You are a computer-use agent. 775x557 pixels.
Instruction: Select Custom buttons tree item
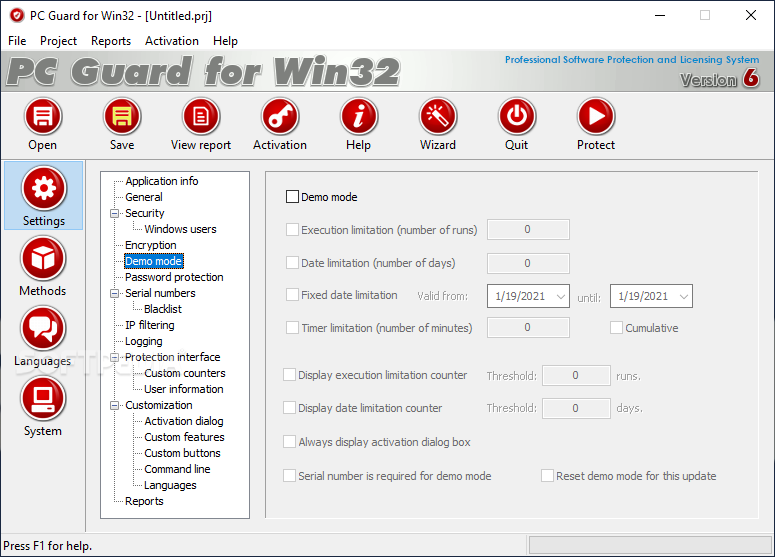click(182, 453)
